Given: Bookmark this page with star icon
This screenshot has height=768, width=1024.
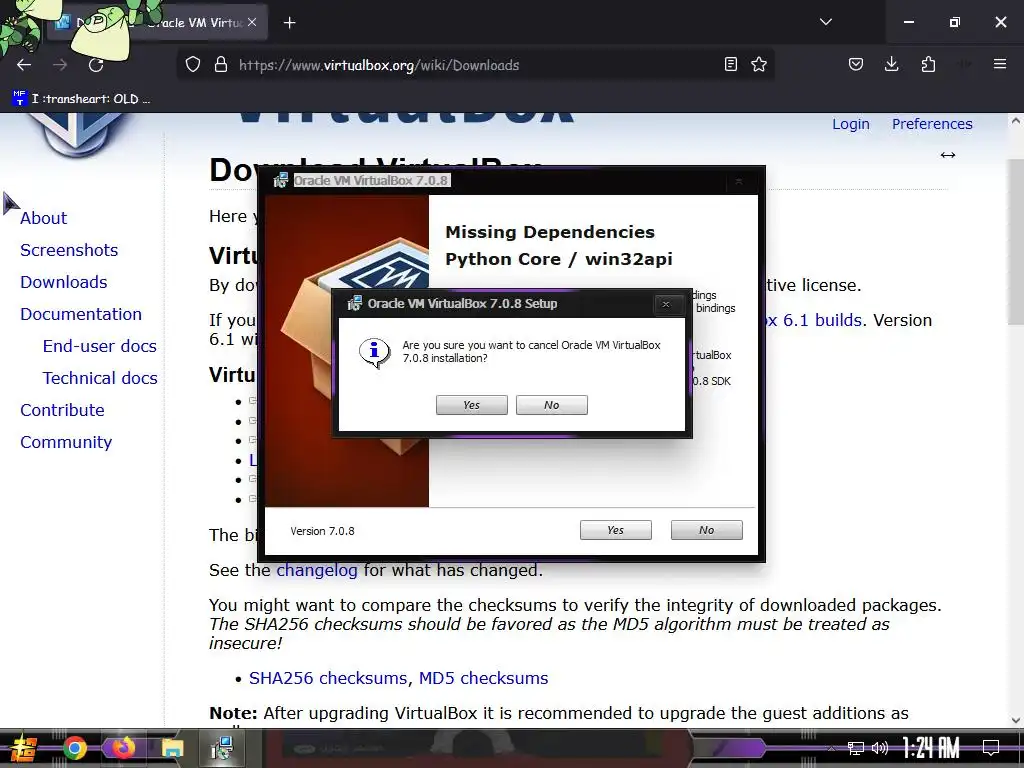Looking at the screenshot, I should click(x=759, y=64).
